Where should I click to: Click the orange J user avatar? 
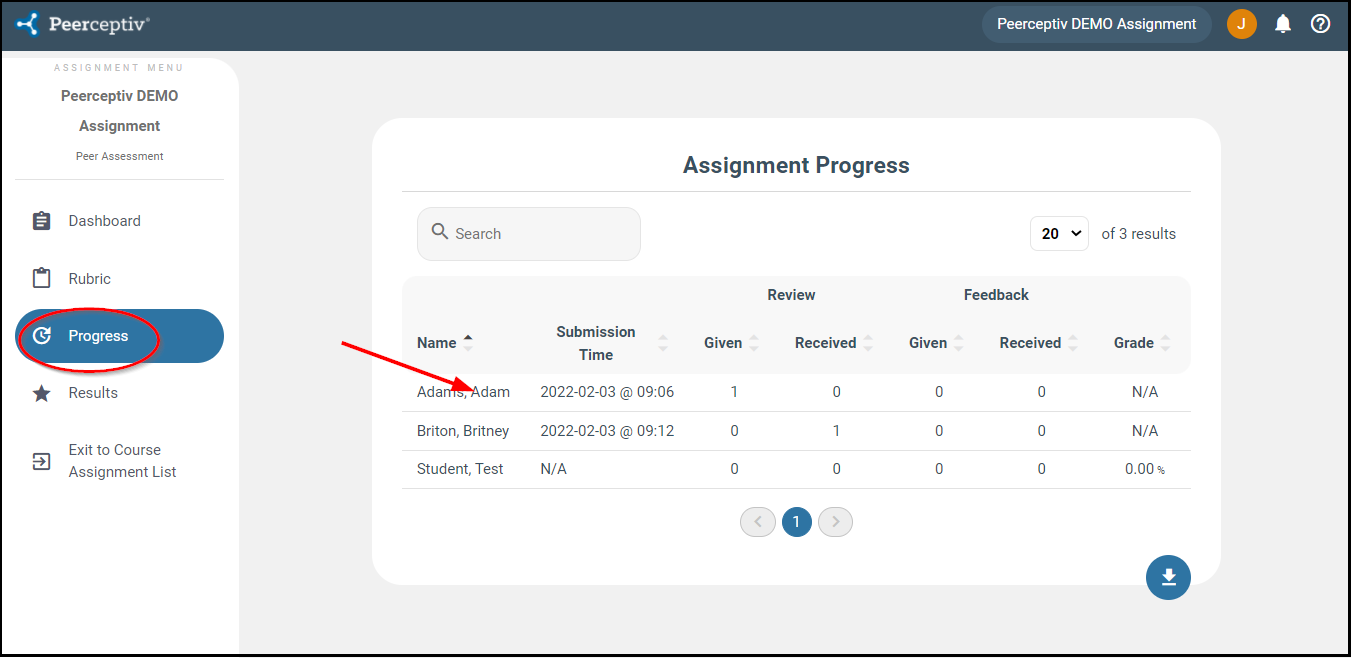point(1241,24)
